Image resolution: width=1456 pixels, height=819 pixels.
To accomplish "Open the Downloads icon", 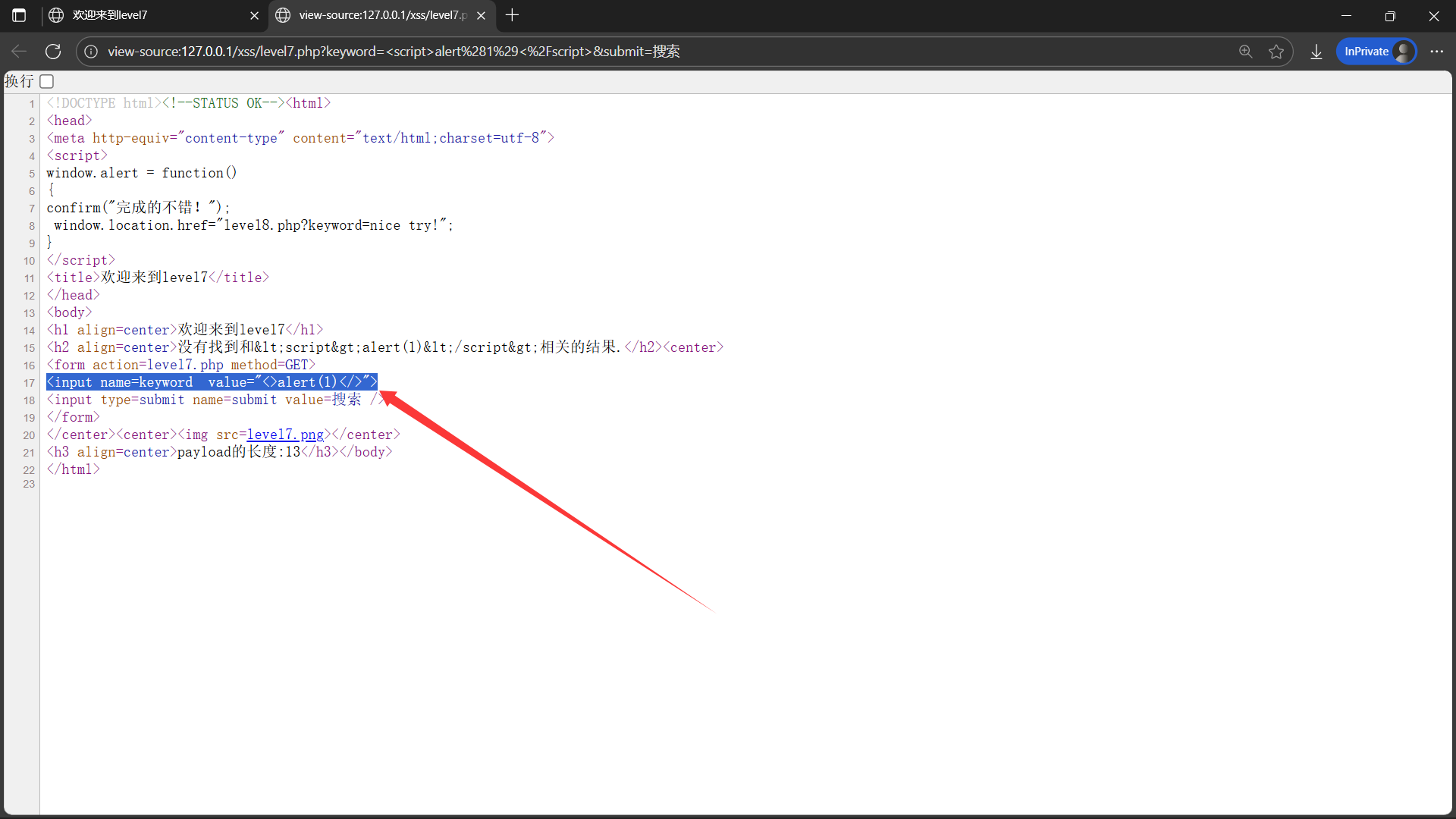I will coord(1316,52).
